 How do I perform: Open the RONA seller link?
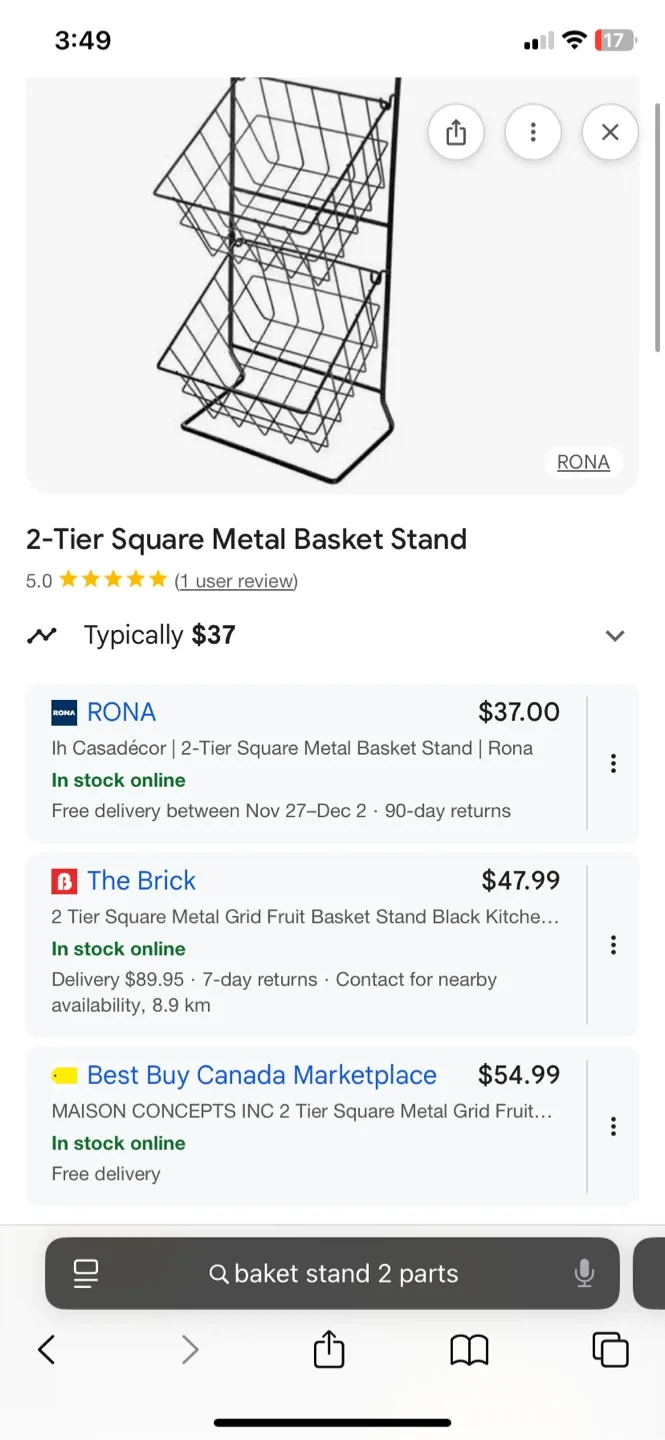click(121, 712)
